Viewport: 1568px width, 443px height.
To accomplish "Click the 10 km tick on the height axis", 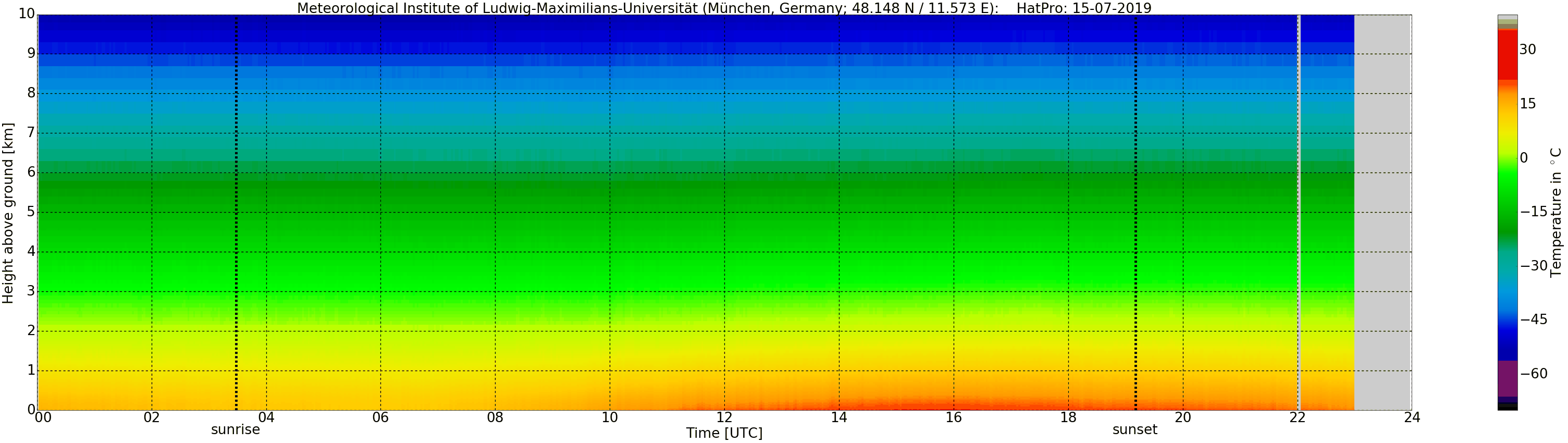I will pos(26,14).
